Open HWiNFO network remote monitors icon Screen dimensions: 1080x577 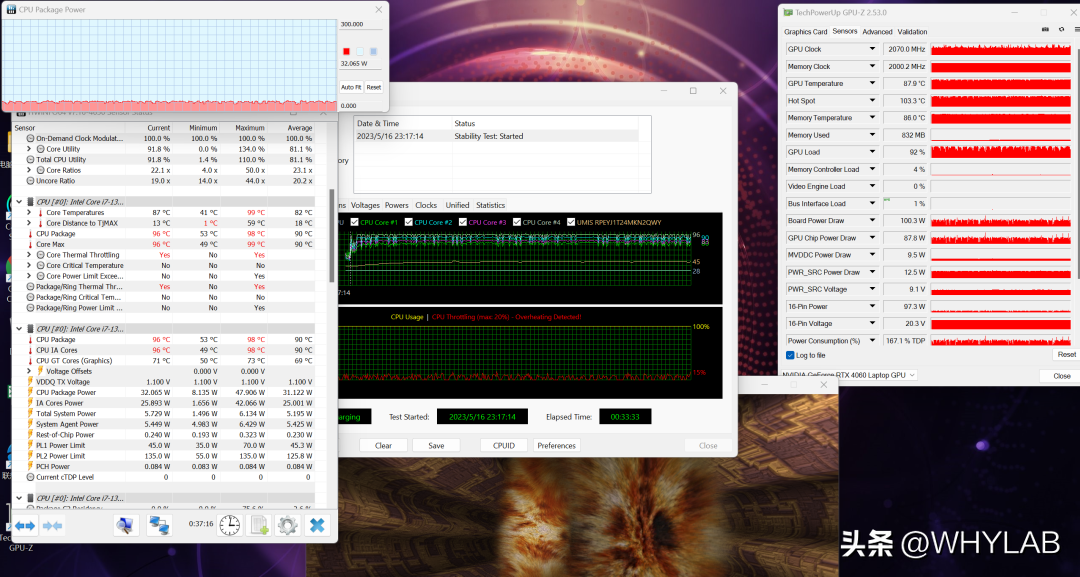coord(160,526)
